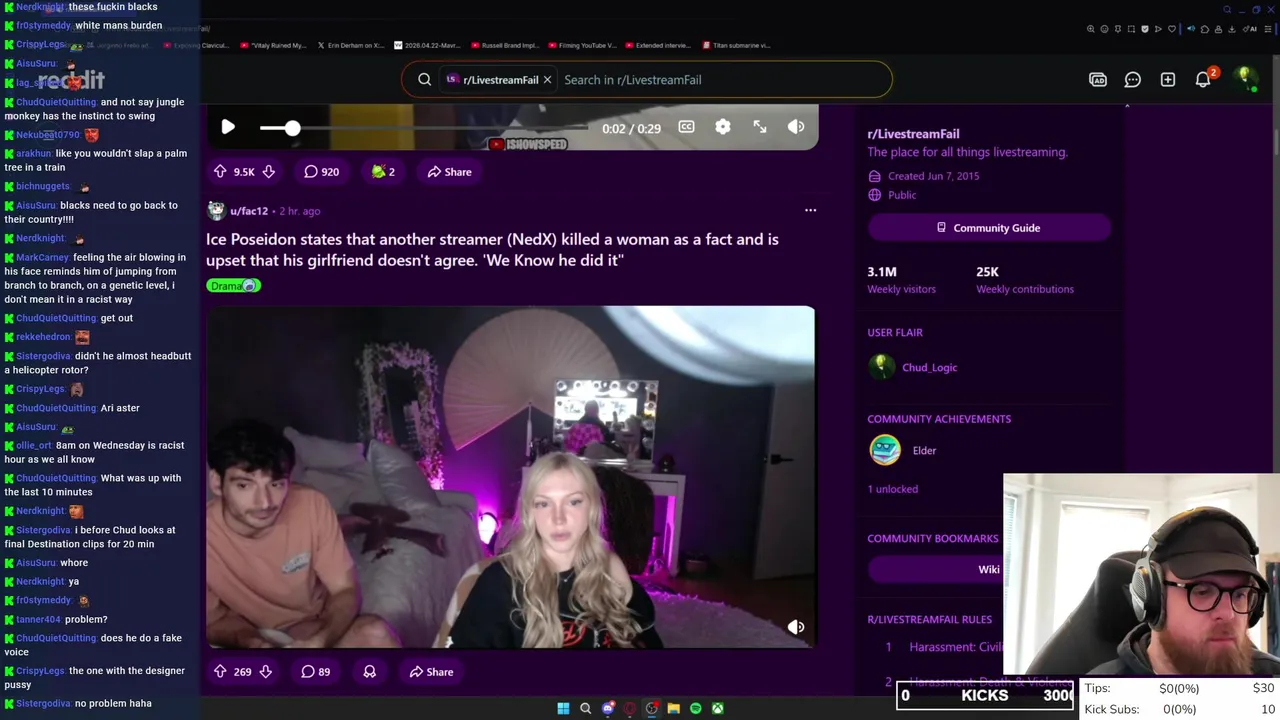This screenshot has width=1280, height=720.
Task: Switch to the Titan submarine vi... tab
Action: pos(736,45)
